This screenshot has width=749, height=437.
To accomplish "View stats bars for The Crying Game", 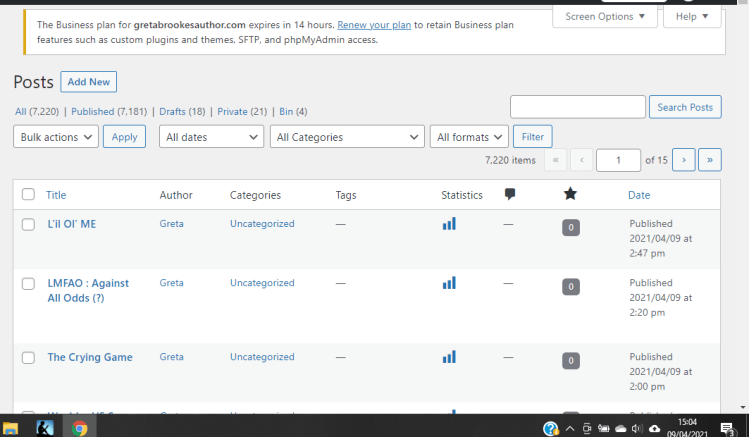I will pyautogui.click(x=449, y=357).
